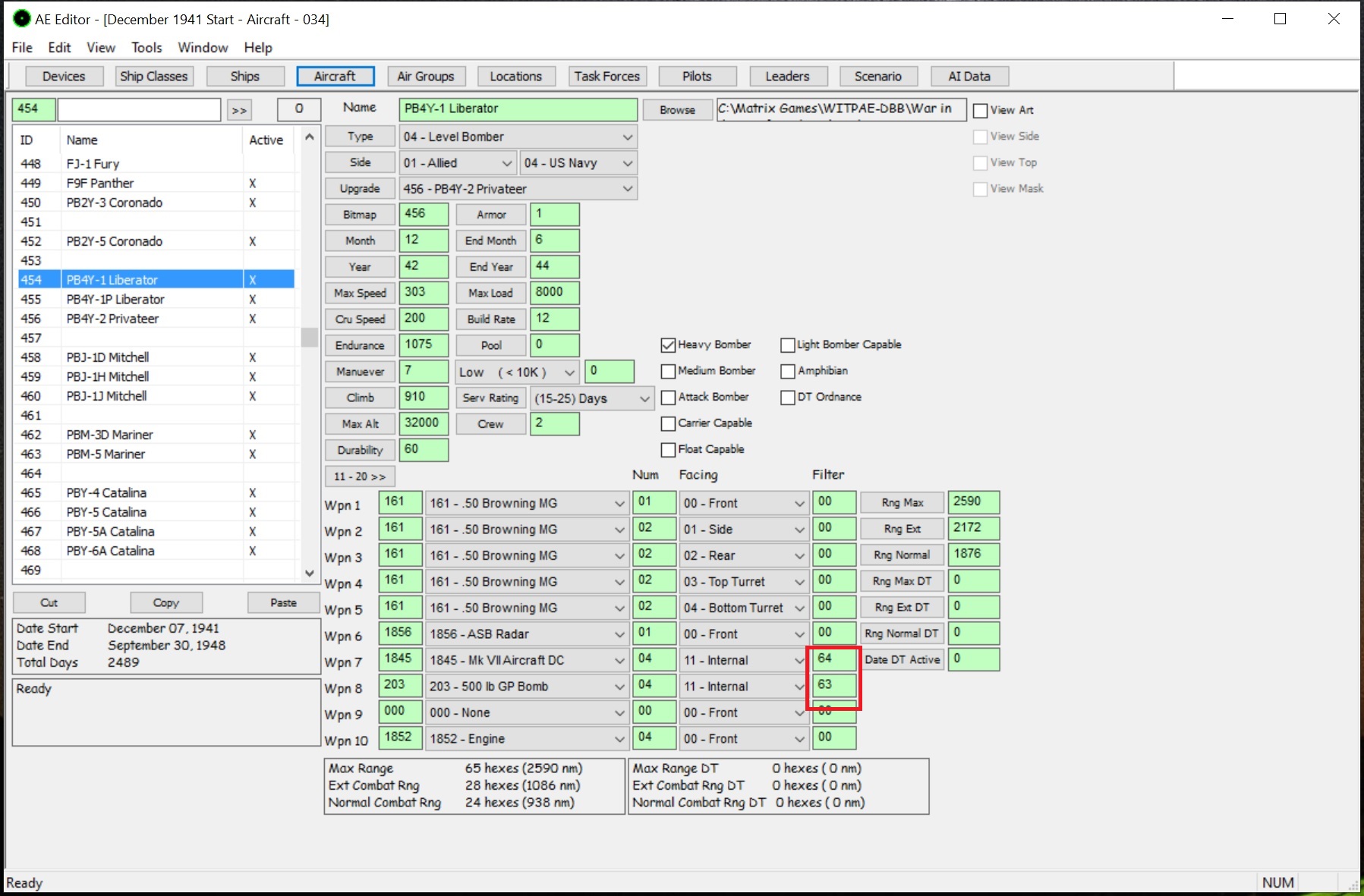This screenshot has height=896, width=1364.
Task: Click the aircraft list scrollbar thumb
Action: tap(309, 337)
